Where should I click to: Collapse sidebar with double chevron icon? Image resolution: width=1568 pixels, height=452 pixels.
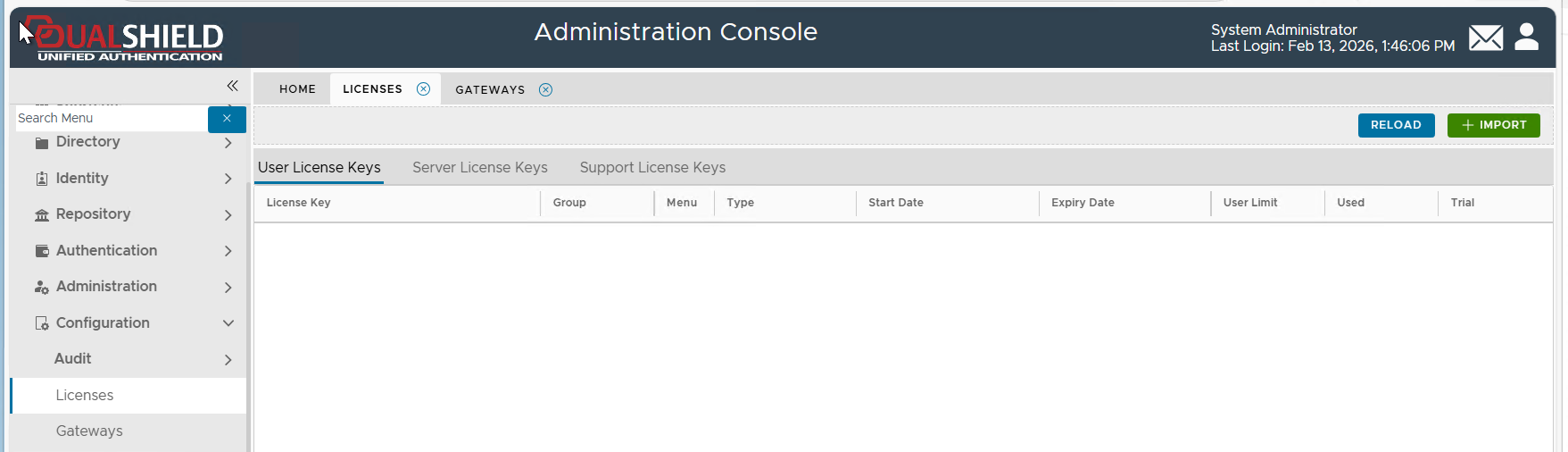click(232, 86)
